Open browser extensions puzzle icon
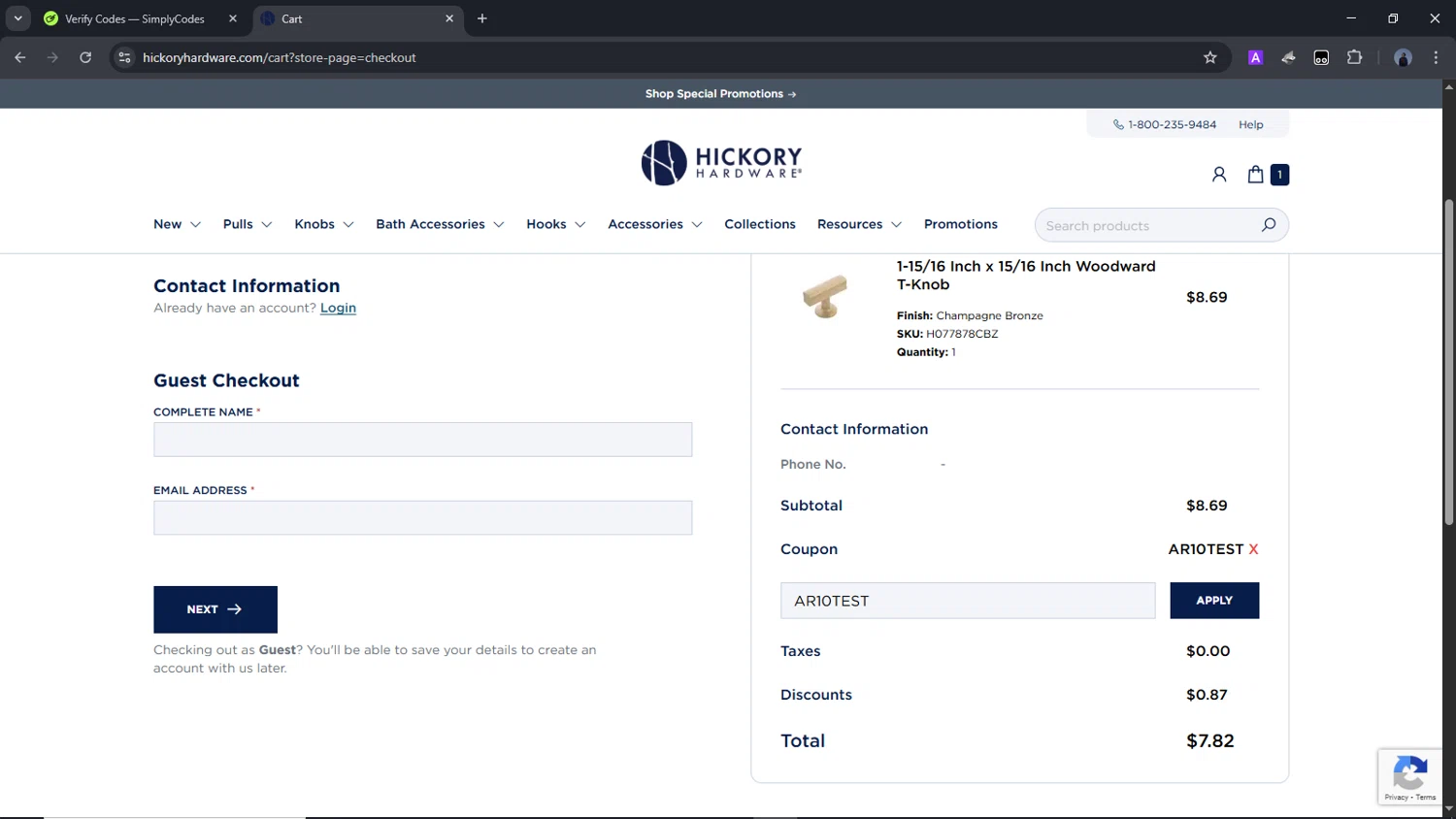 pyautogui.click(x=1354, y=57)
